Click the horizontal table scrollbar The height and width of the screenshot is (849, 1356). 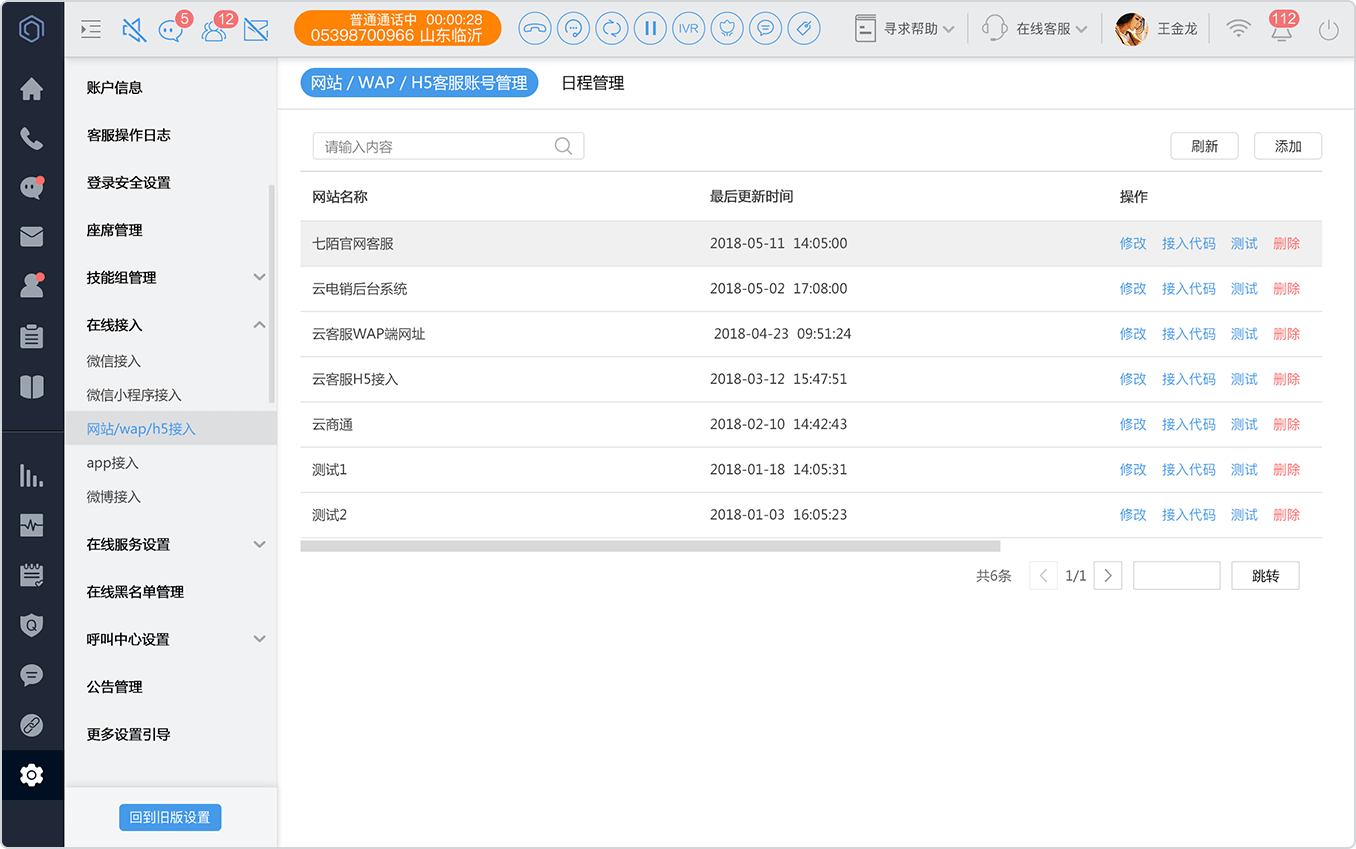(650, 546)
